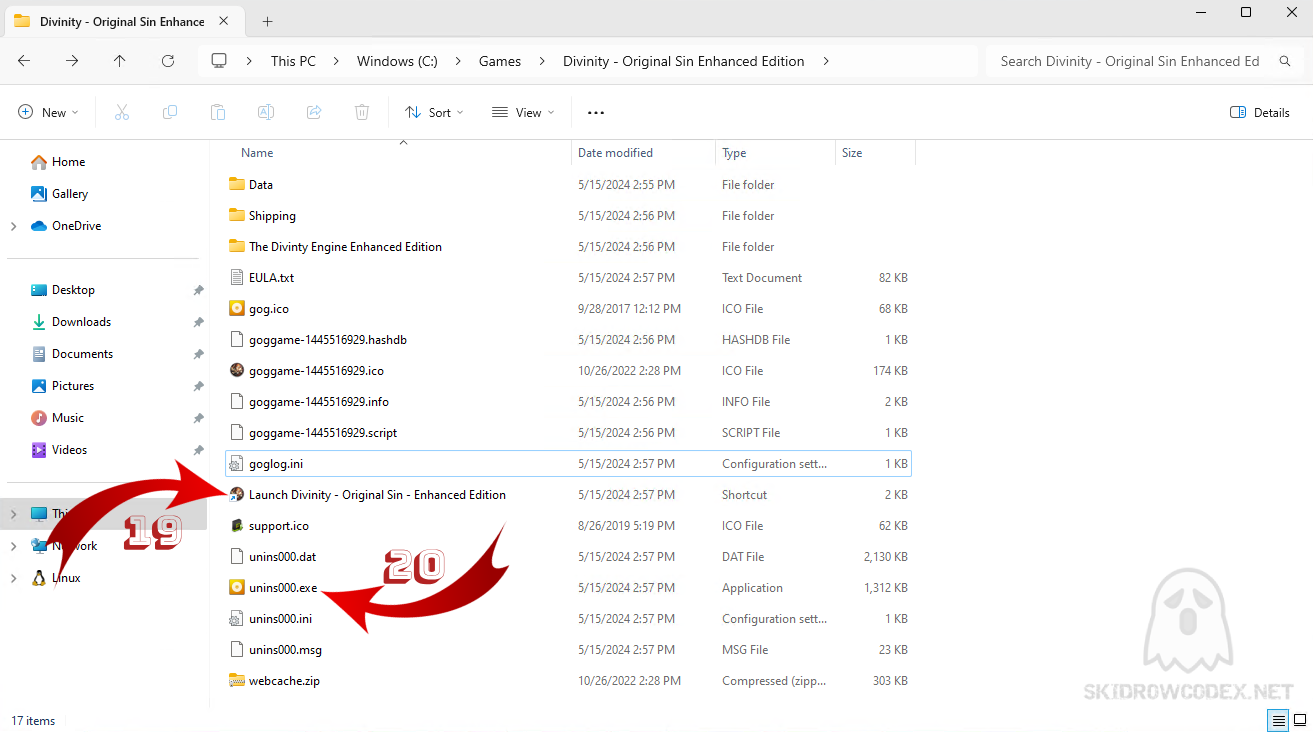The width and height of the screenshot is (1313, 732).
Task: Select the webcache.zip archive icon
Action: coord(237,680)
